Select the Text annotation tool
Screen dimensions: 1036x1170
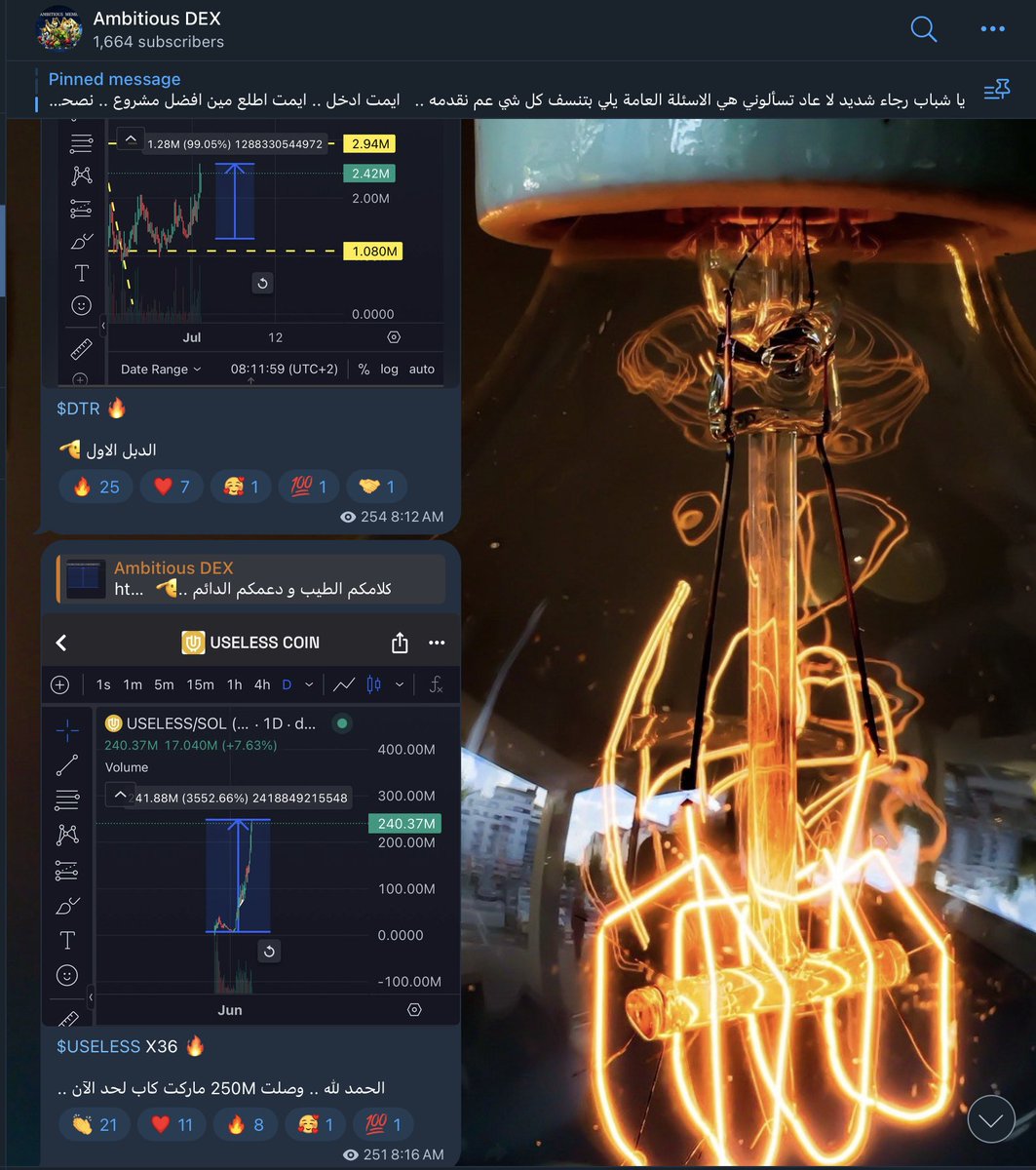click(x=66, y=940)
